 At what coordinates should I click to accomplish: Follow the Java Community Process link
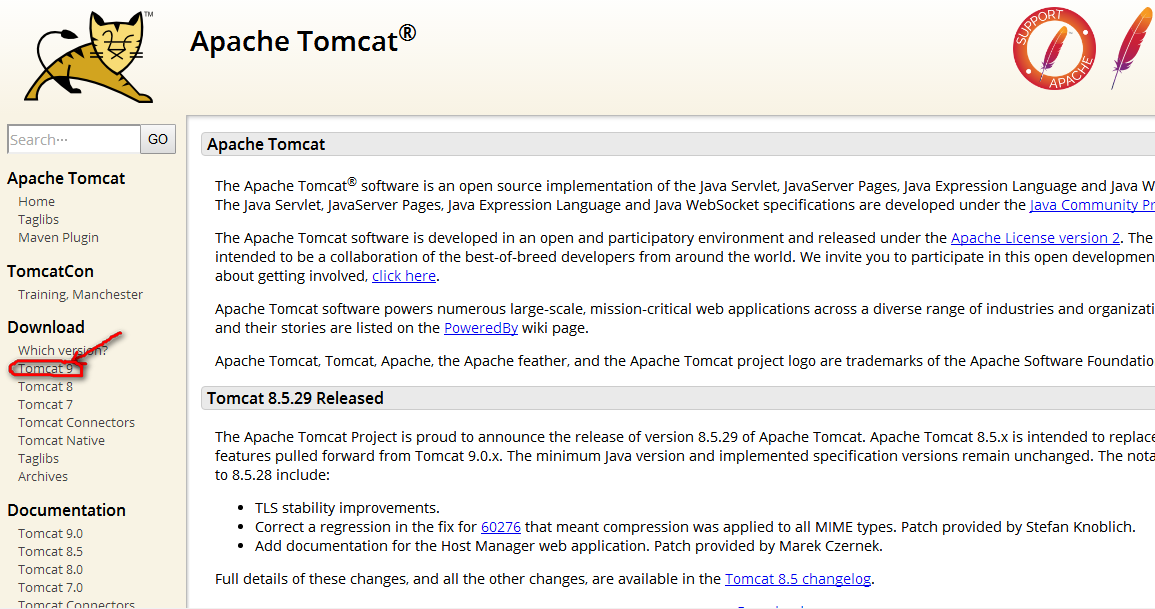(1092, 205)
